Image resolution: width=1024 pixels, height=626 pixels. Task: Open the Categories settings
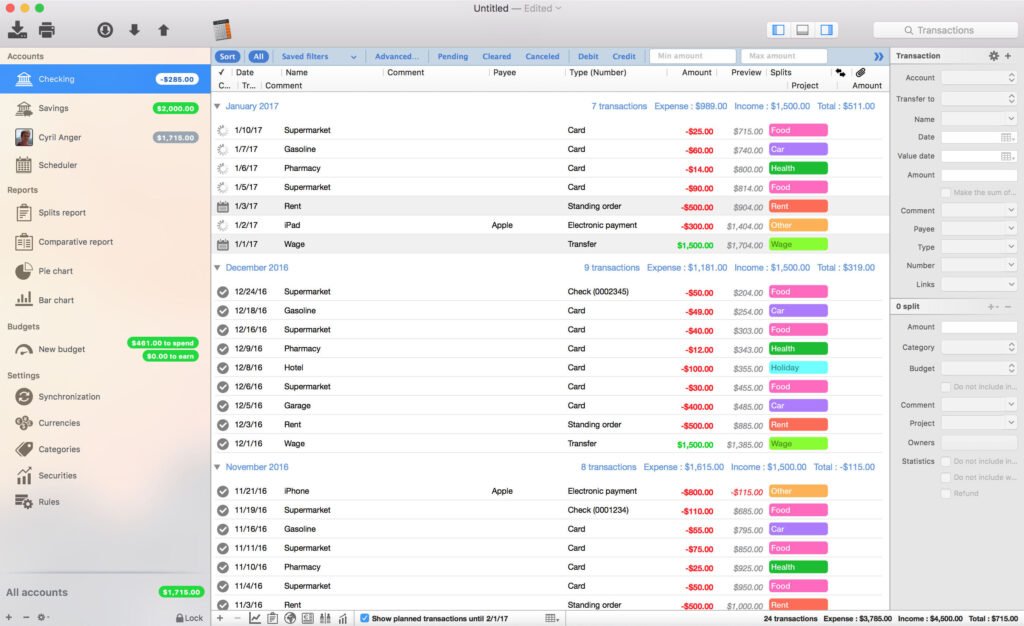pyautogui.click(x=58, y=450)
